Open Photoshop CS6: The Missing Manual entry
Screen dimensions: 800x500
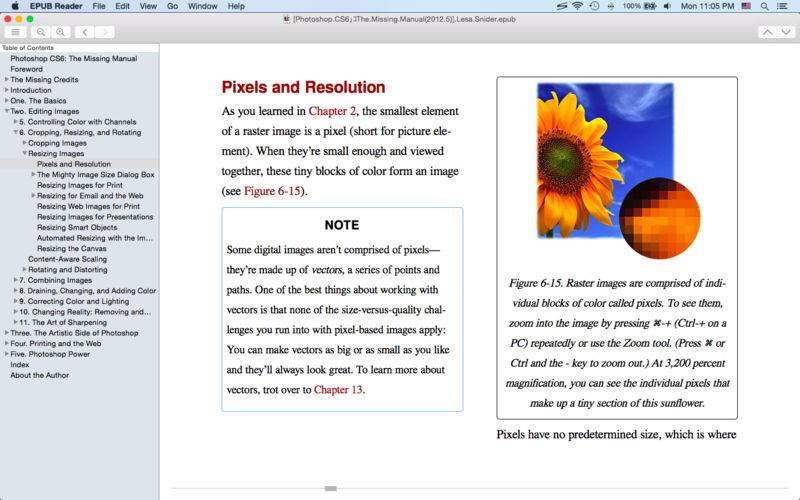coord(73,58)
